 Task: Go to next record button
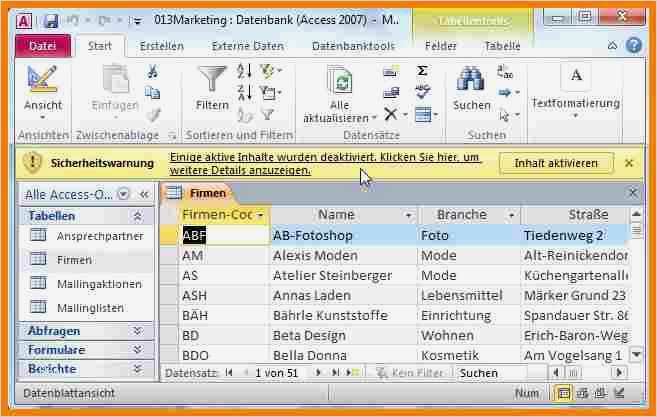pos(318,373)
